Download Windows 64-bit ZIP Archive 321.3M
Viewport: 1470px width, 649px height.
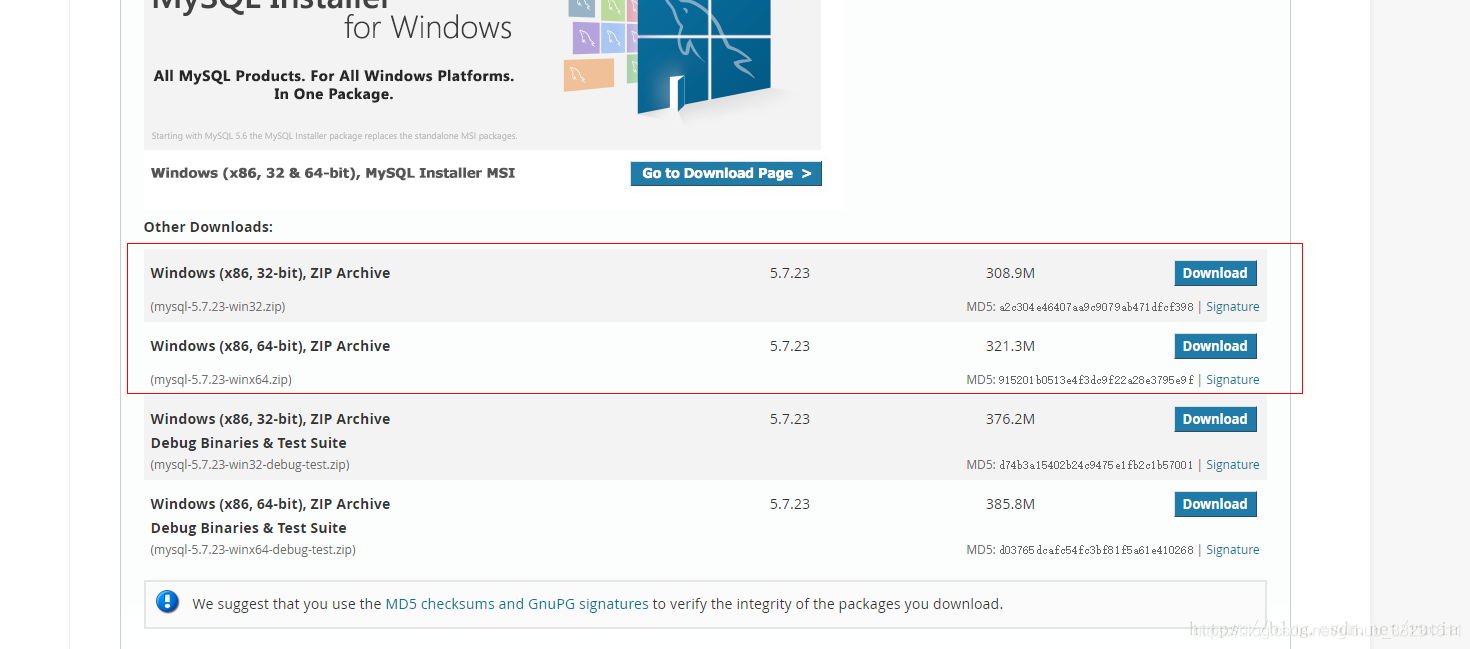coord(1215,346)
